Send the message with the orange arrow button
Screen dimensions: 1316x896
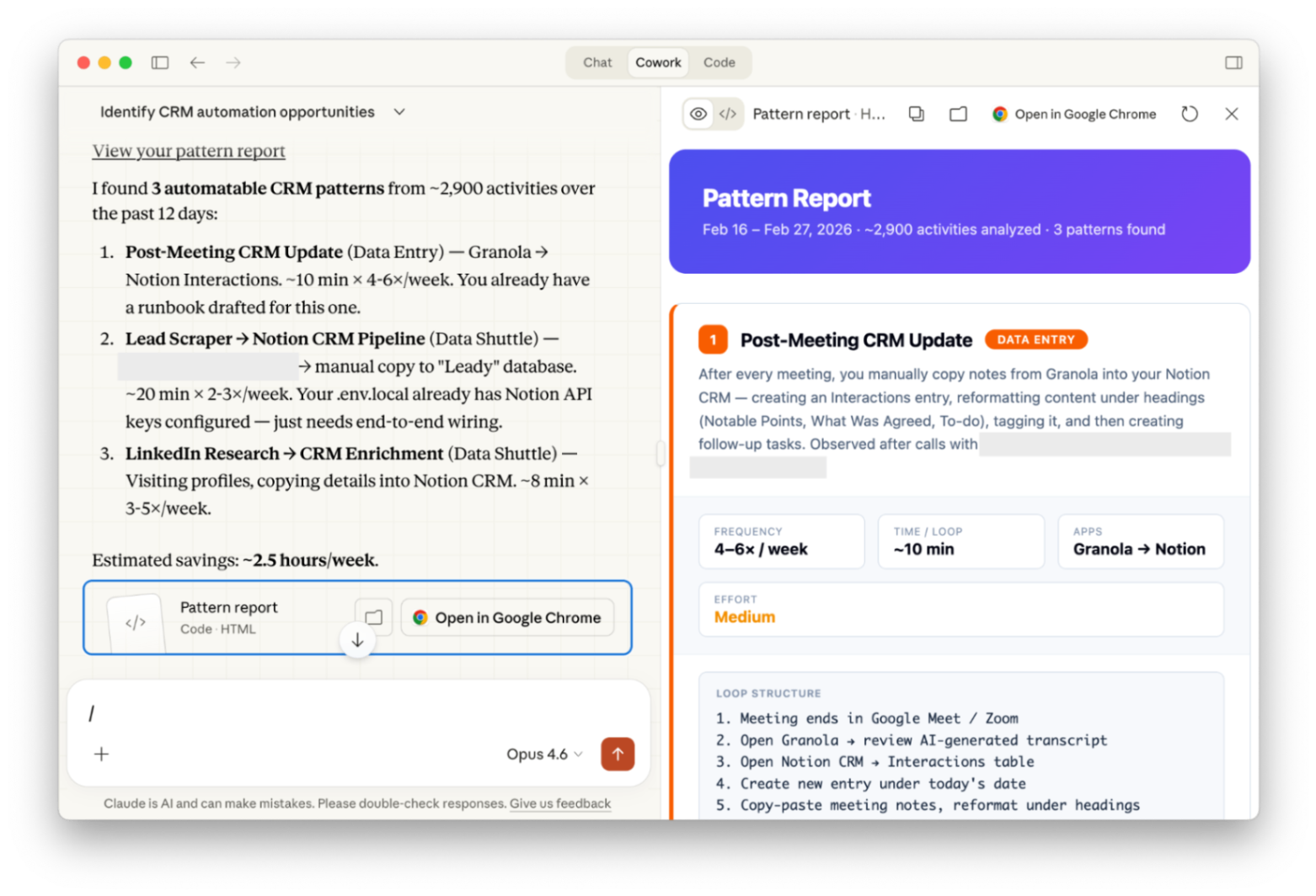pos(618,754)
